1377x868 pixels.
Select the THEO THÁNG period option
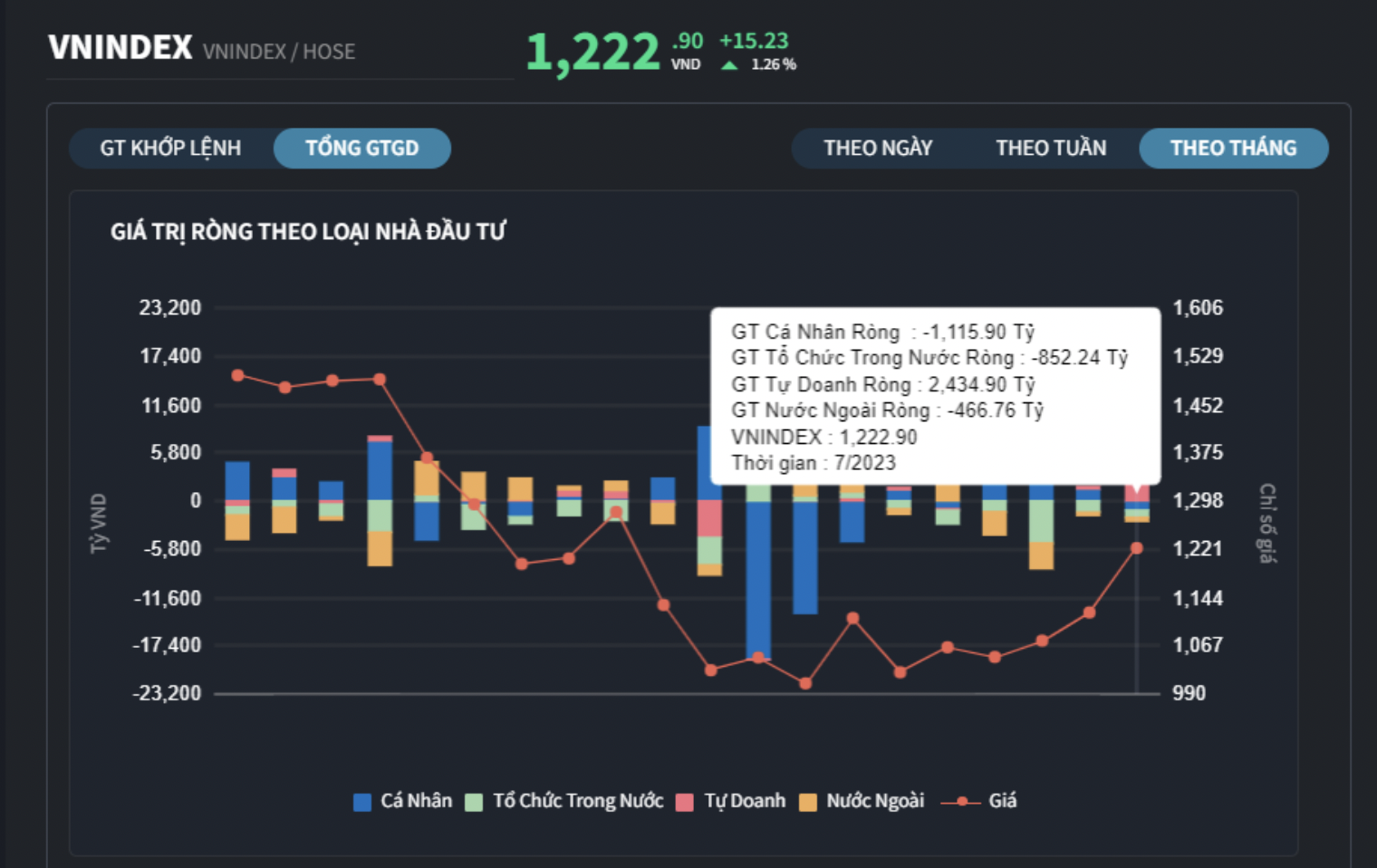click(1233, 149)
